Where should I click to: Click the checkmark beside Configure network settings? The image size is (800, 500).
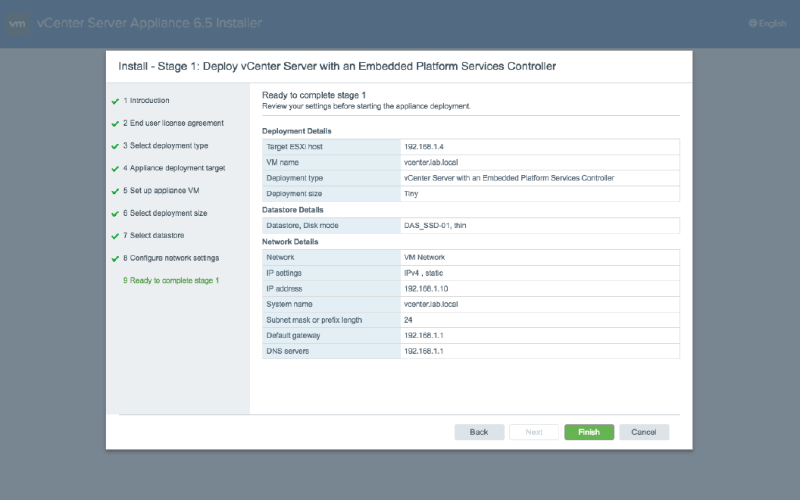tap(115, 258)
